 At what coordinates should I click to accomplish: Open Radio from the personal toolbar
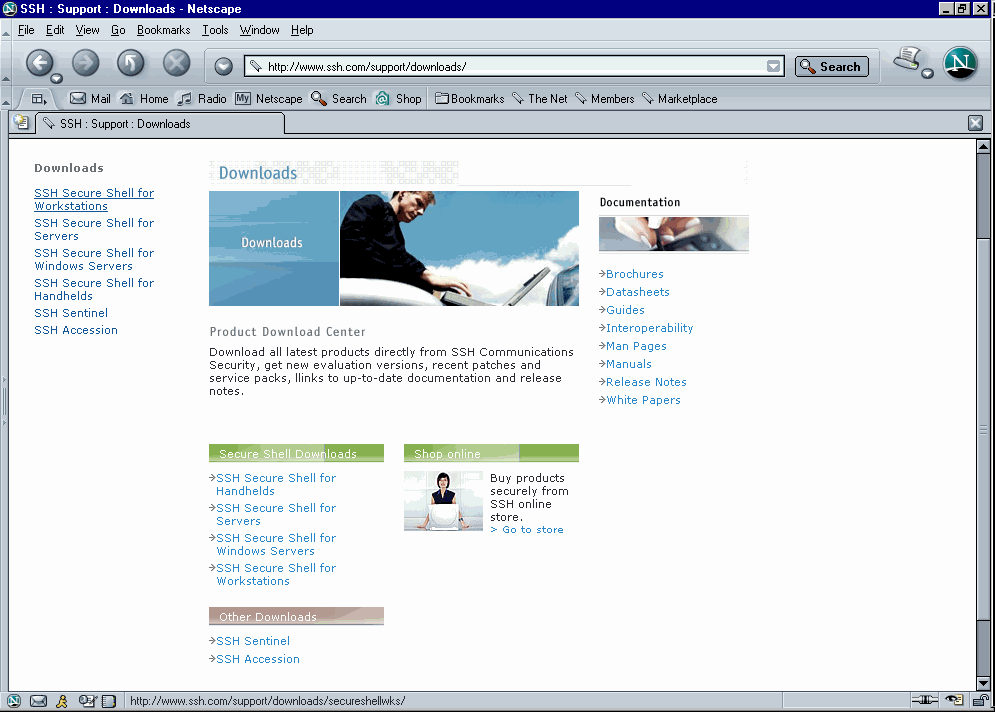point(202,99)
